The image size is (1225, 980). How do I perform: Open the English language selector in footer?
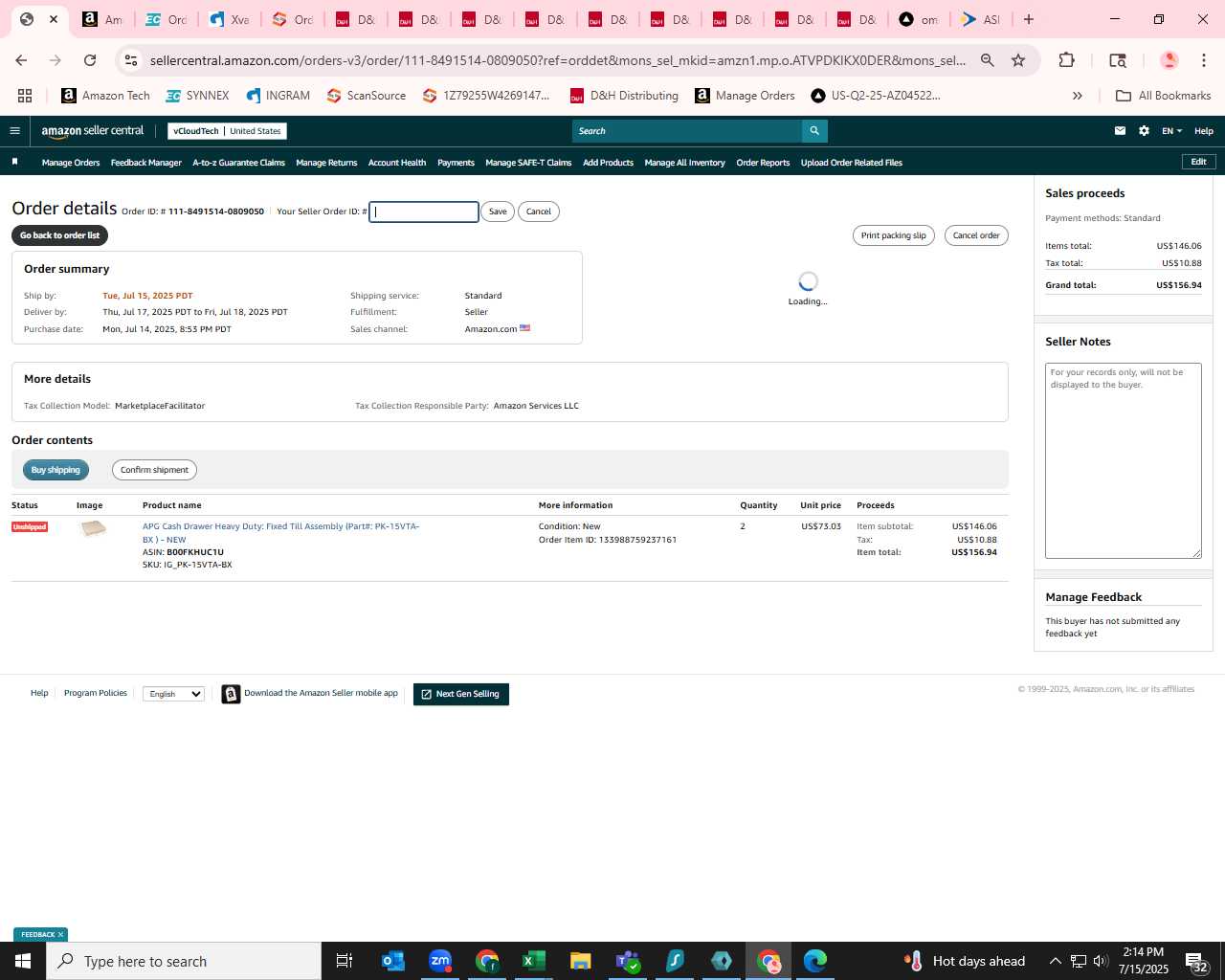[x=173, y=694]
